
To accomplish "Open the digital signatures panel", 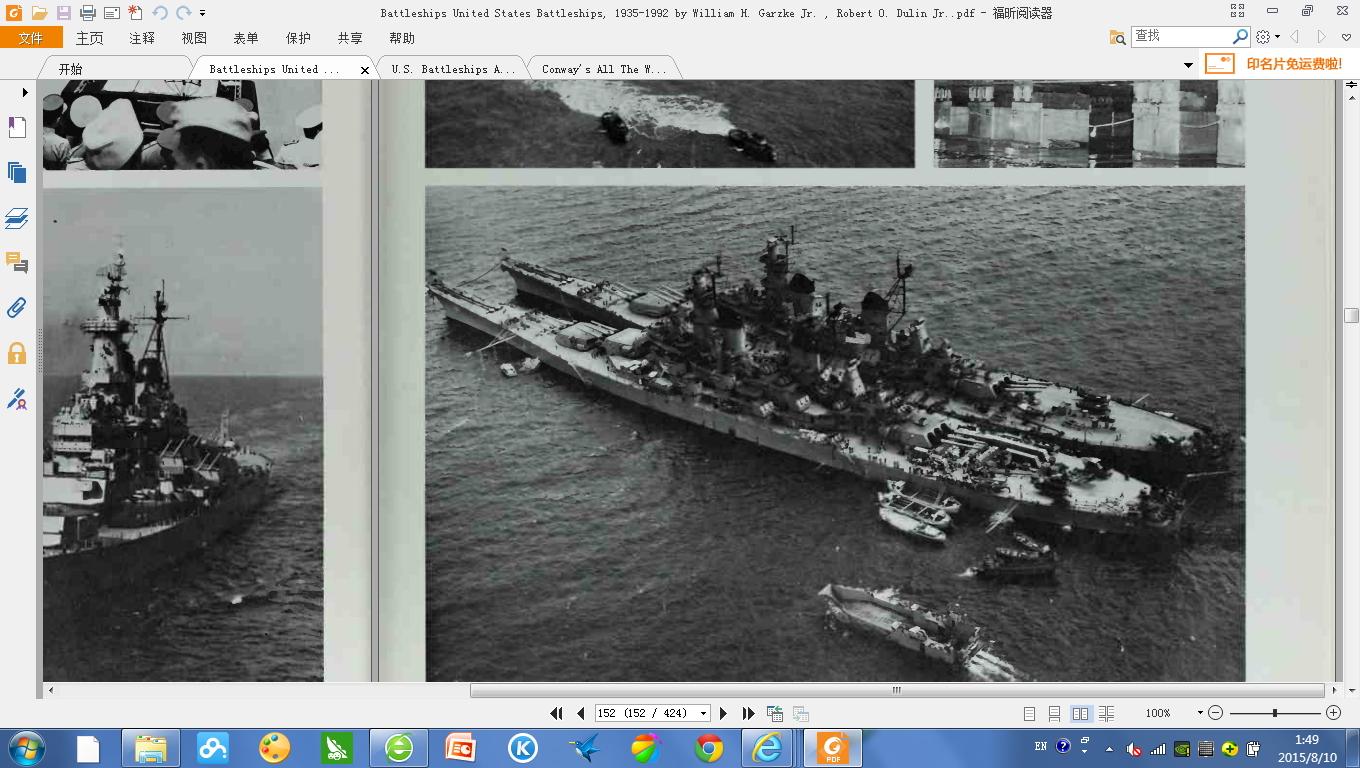I will click(x=17, y=399).
